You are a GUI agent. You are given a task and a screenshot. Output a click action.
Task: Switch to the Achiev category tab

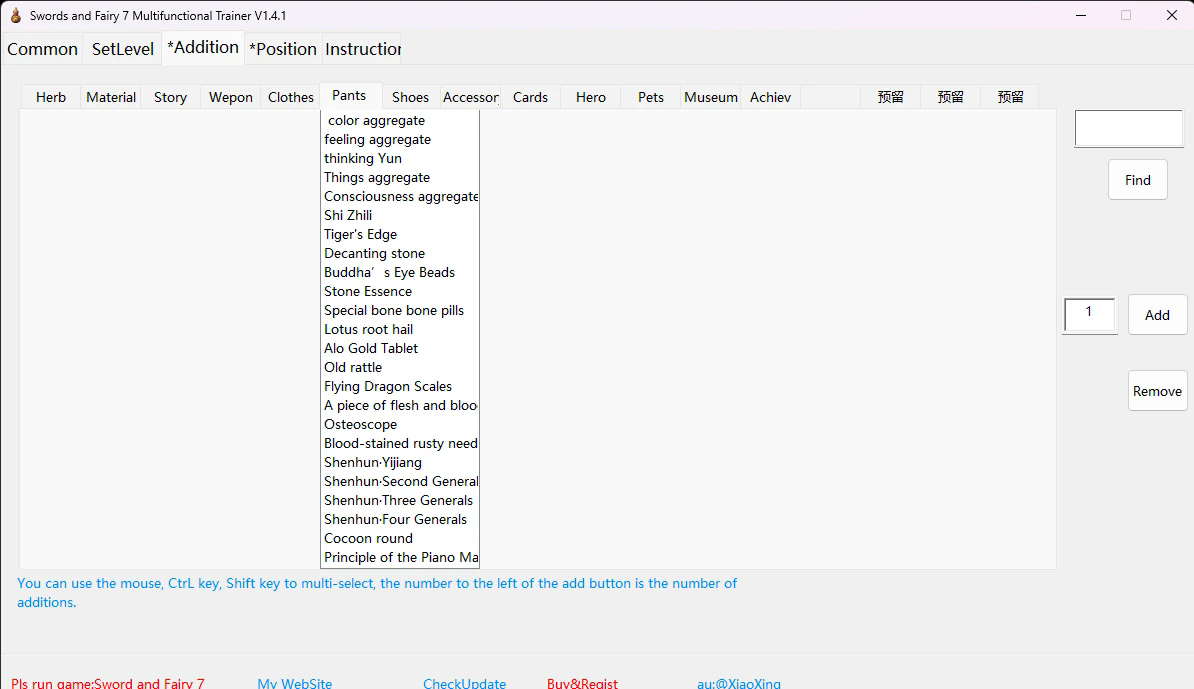[x=771, y=97]
